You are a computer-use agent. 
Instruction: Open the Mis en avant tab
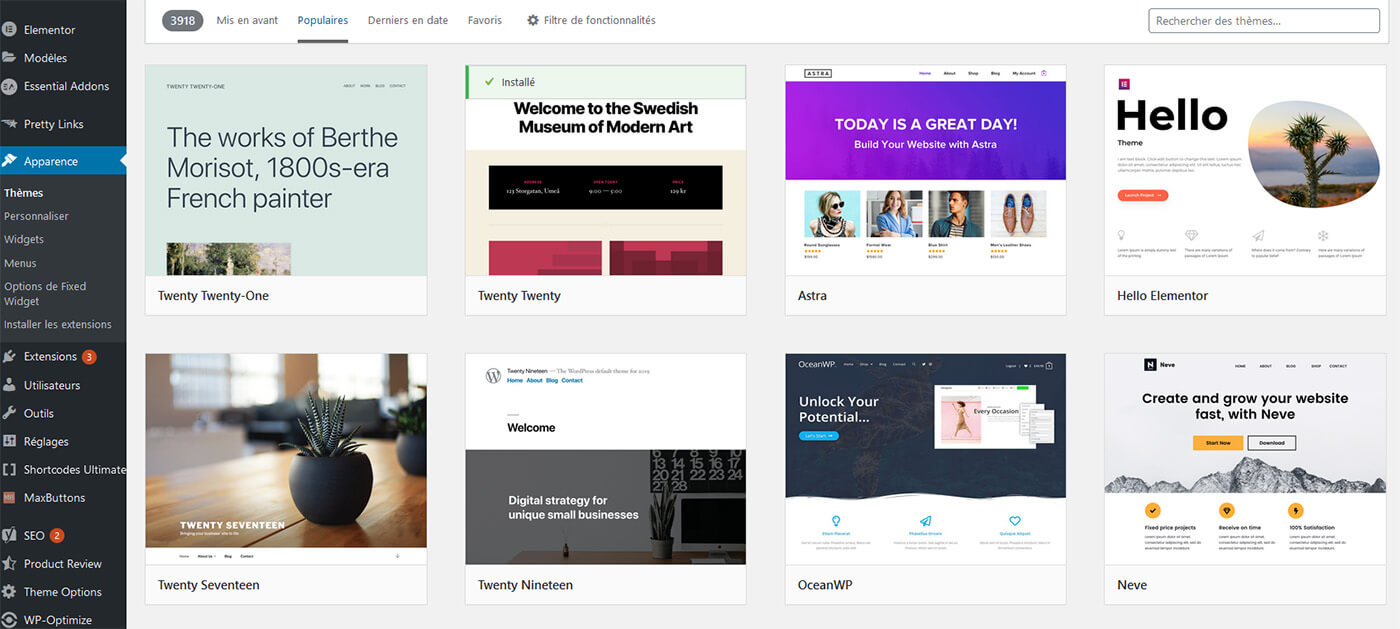pyautogui.click(x=247, y=20)
